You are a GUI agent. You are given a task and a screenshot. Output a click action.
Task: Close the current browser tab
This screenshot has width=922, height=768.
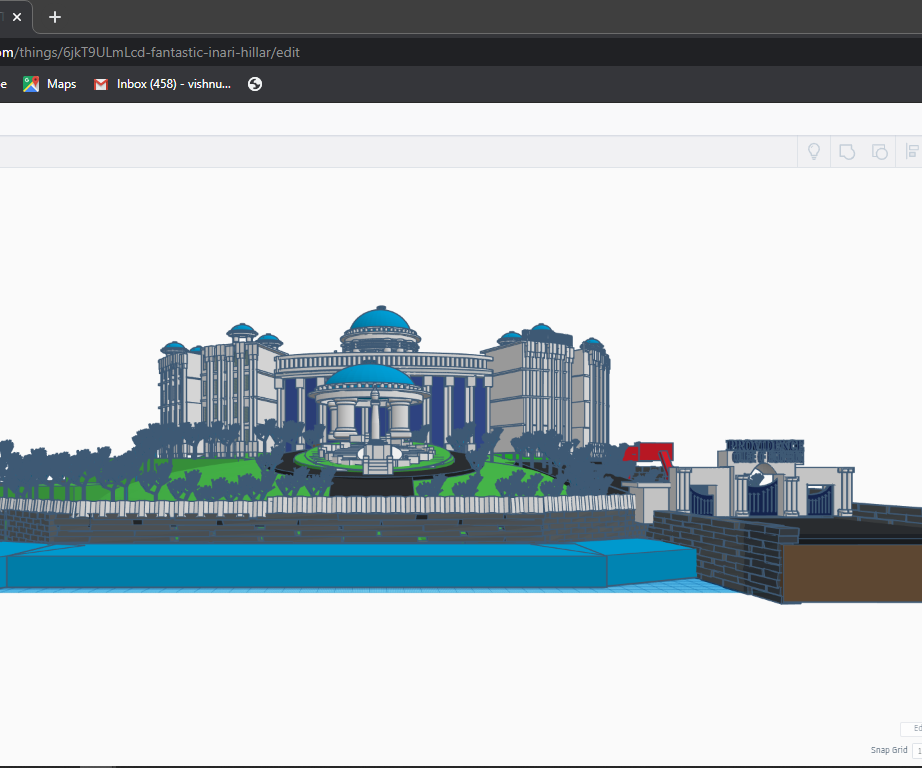pos(17,17)
